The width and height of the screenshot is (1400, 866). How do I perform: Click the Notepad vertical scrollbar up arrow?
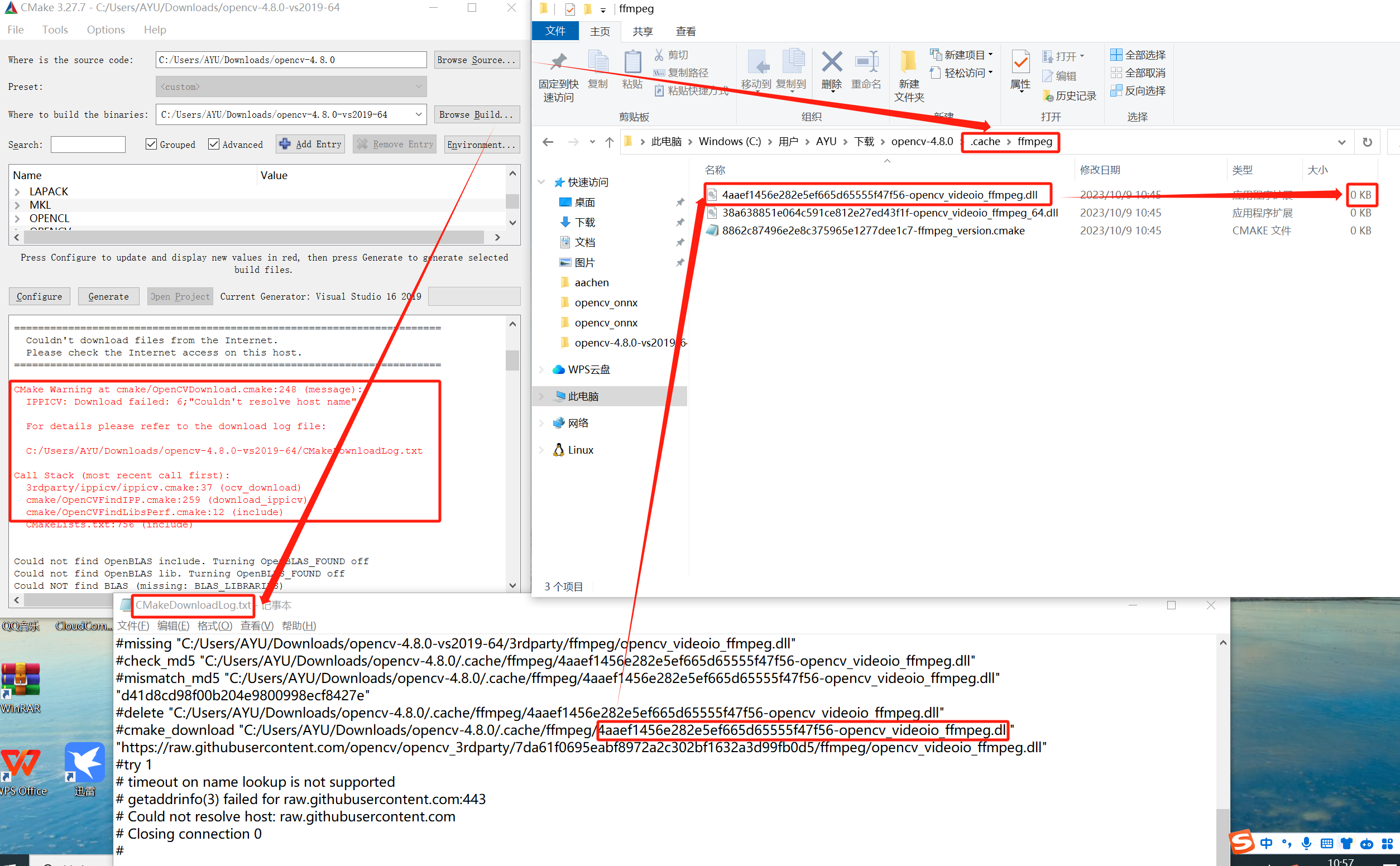(1223, 643)
